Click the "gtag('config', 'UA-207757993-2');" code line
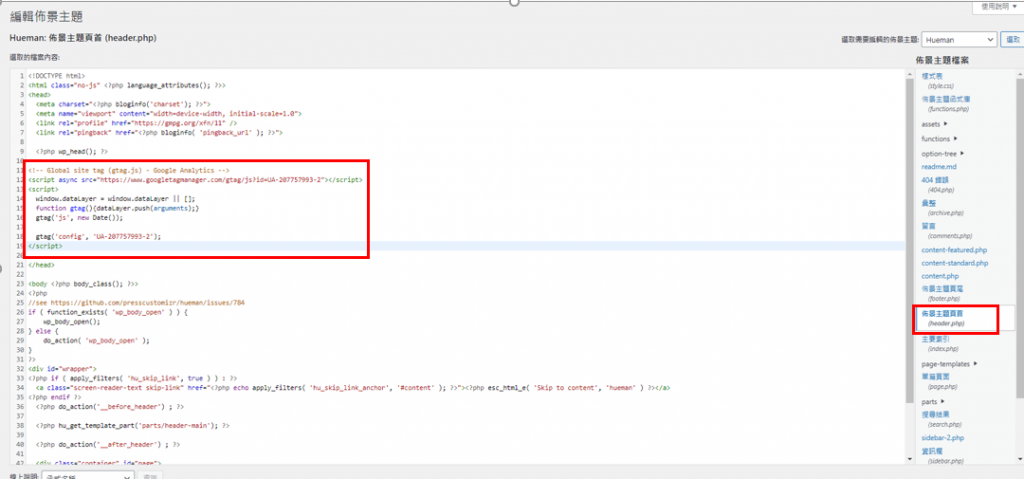Image resolution: width=1024 pixels, height=479 pixels. click(x=98, y=236)
